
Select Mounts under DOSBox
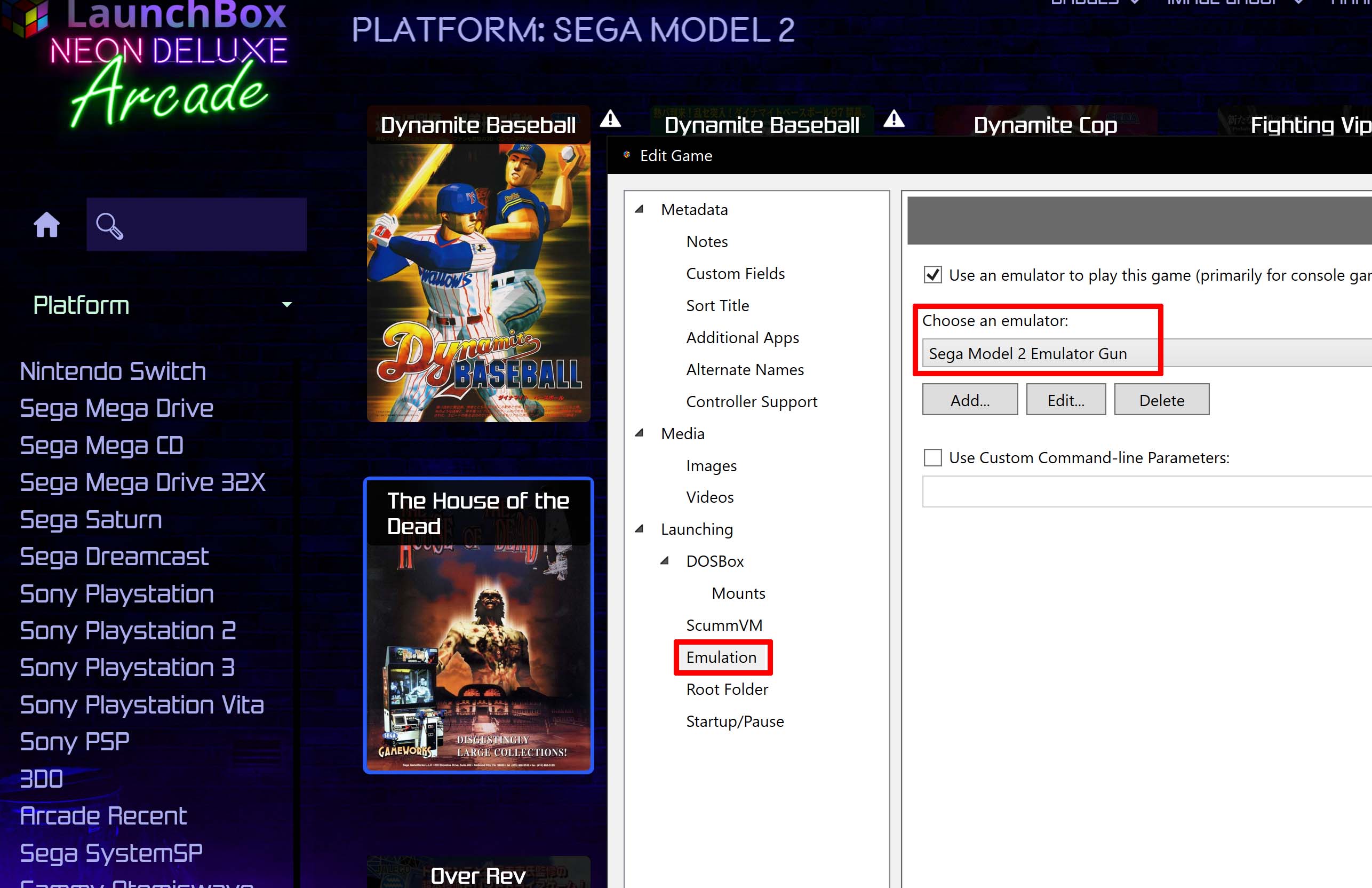point(738,593)
